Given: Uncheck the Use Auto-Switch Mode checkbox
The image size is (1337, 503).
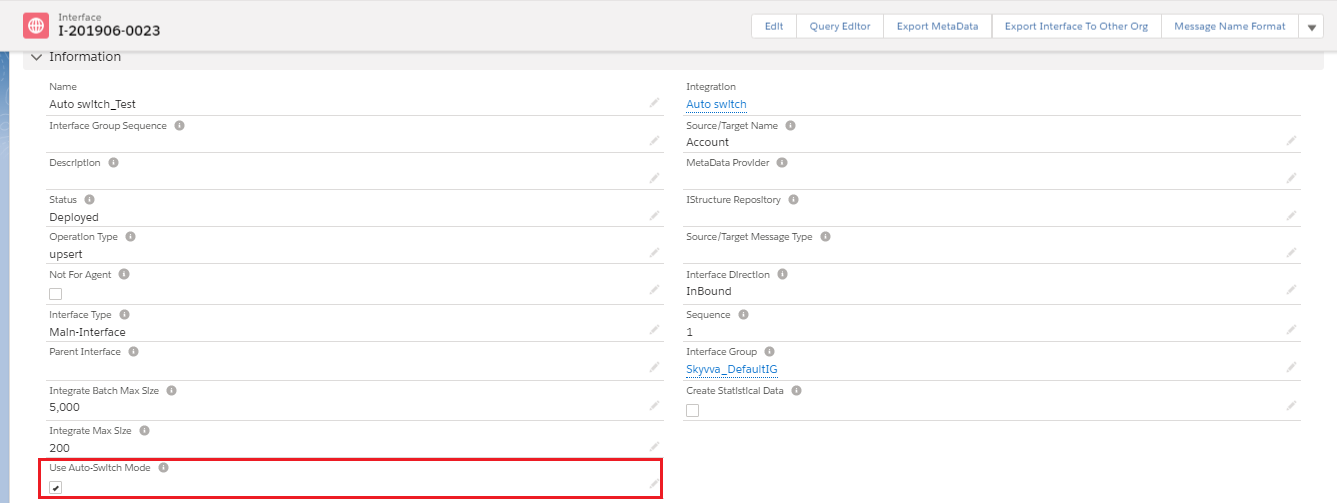Looking at the screenshot, I should pyautogui.click(x=56, y=488).
